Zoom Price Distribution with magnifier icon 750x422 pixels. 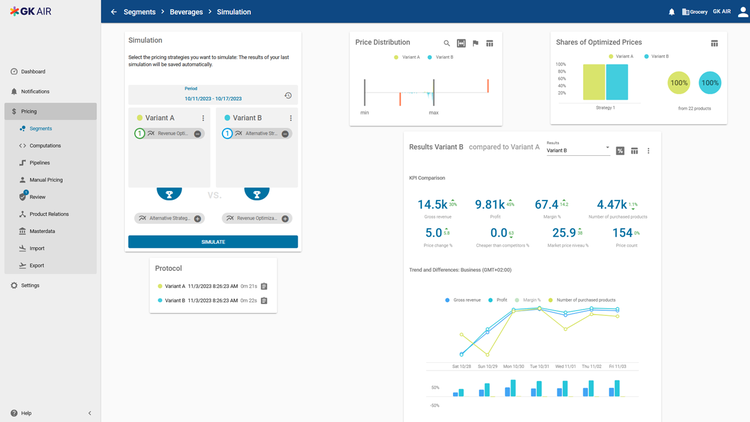447,44
